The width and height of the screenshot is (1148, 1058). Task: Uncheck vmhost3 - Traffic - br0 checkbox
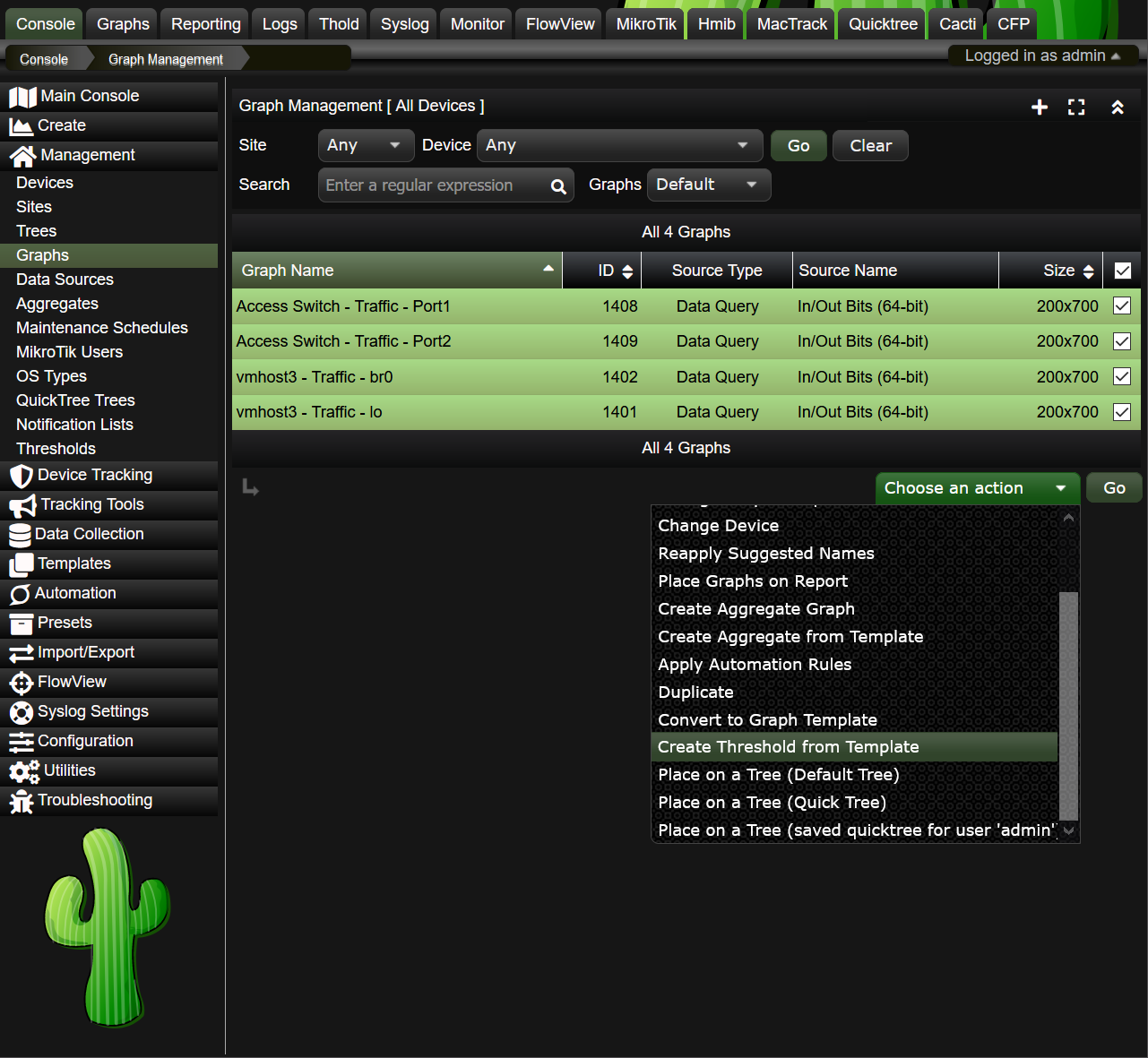pyautogui.click(x=1122, y=376)
